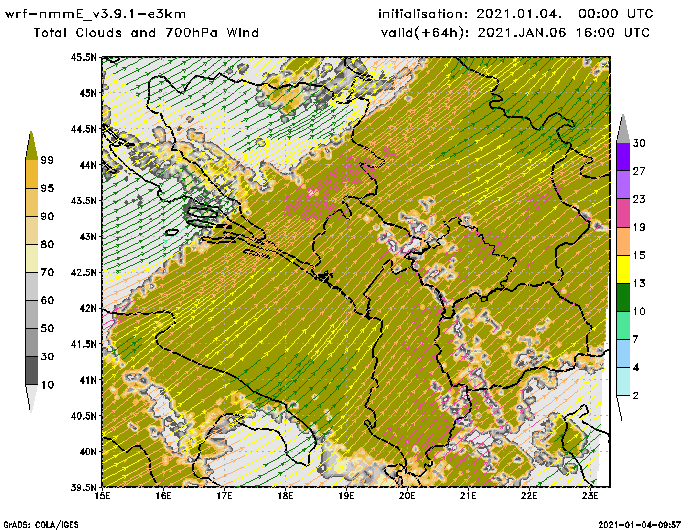Select the 90–95 cloud cover legend swatch
The width and height of the screenshot is (700, 530).
31,202
